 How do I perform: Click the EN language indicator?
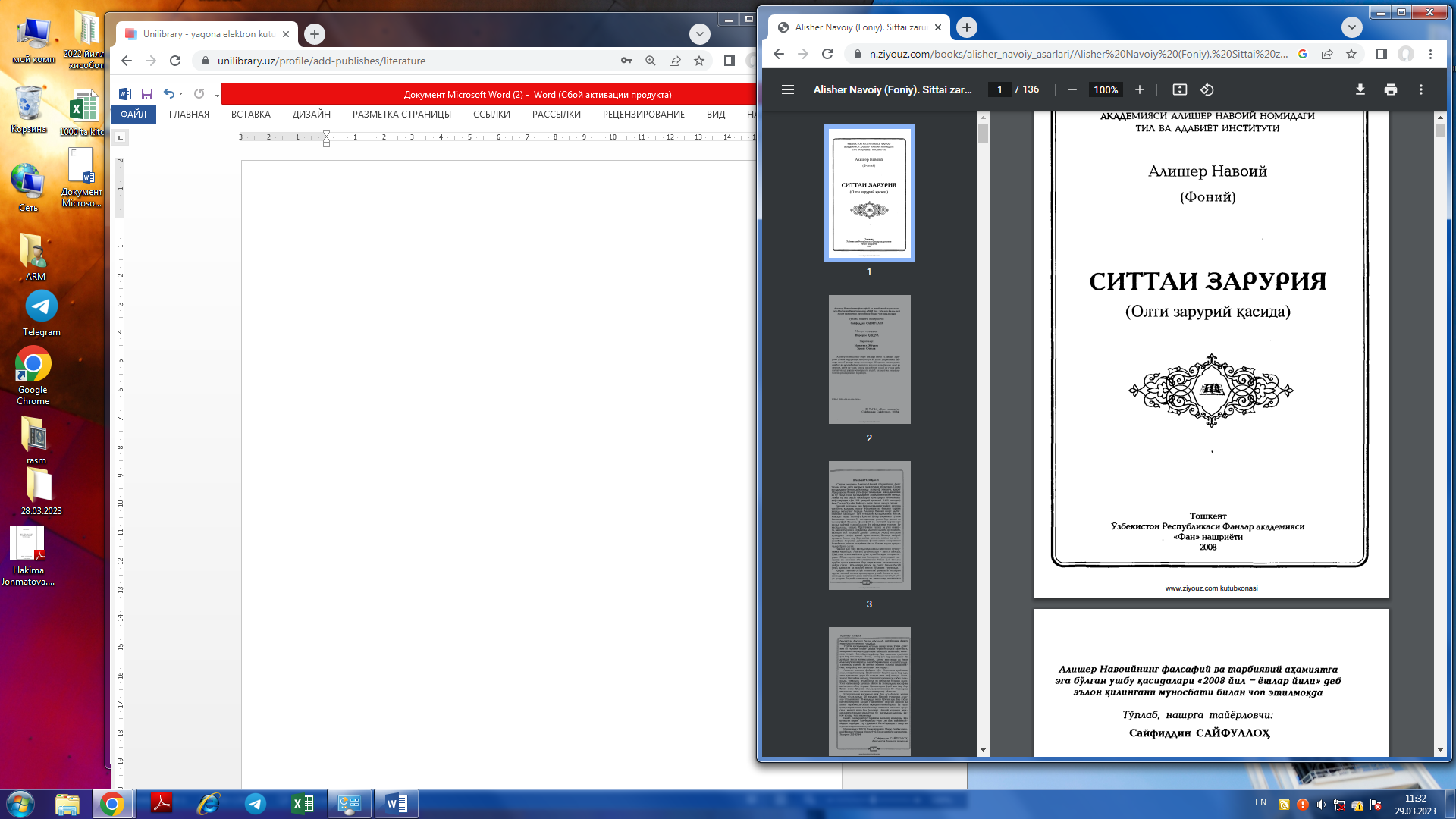(x=1260, y=802)
